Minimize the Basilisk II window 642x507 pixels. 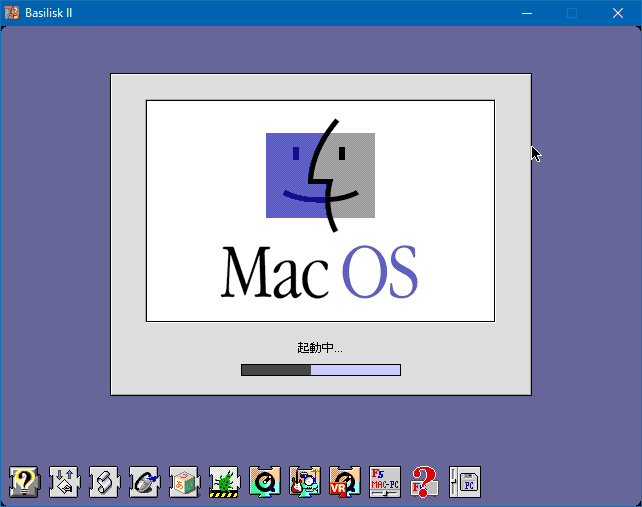(527, 13)
